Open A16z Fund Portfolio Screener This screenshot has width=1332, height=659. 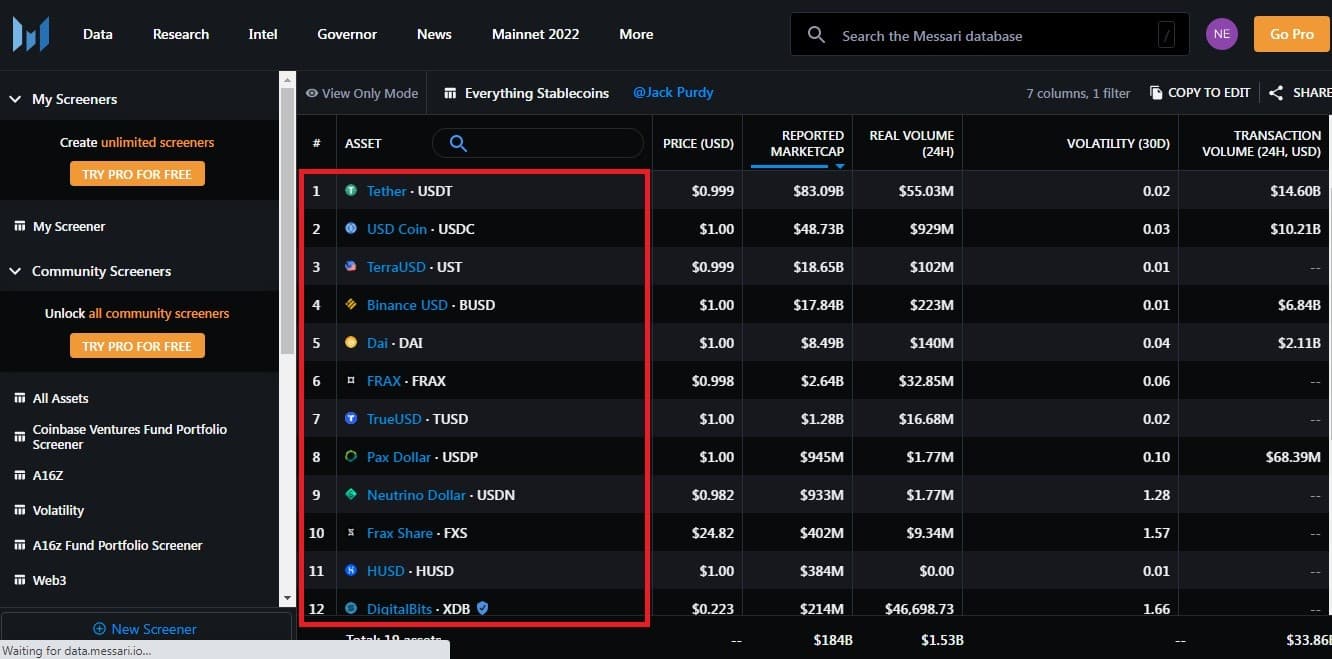point(117,546)
